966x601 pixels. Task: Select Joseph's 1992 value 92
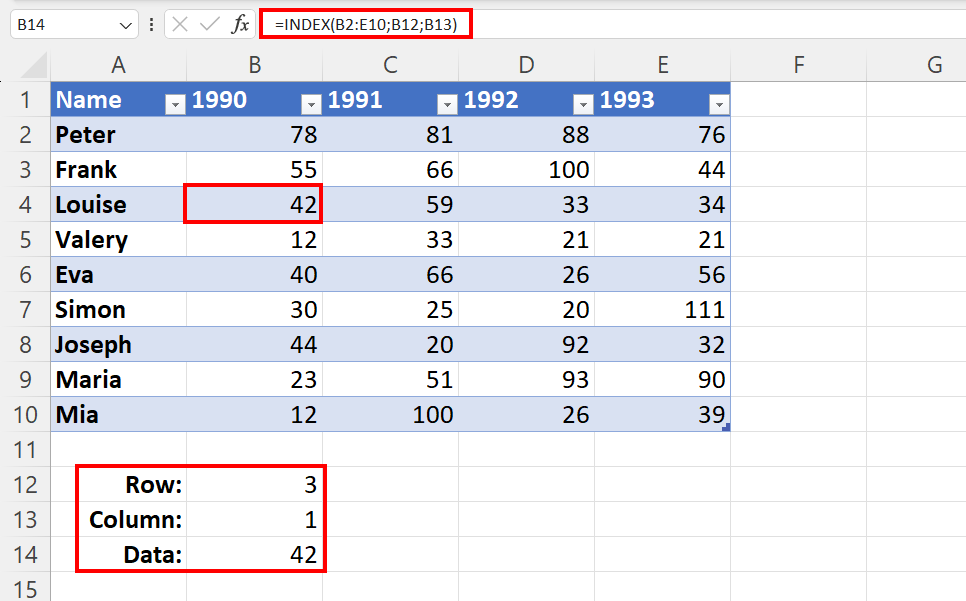pos(526,344)
